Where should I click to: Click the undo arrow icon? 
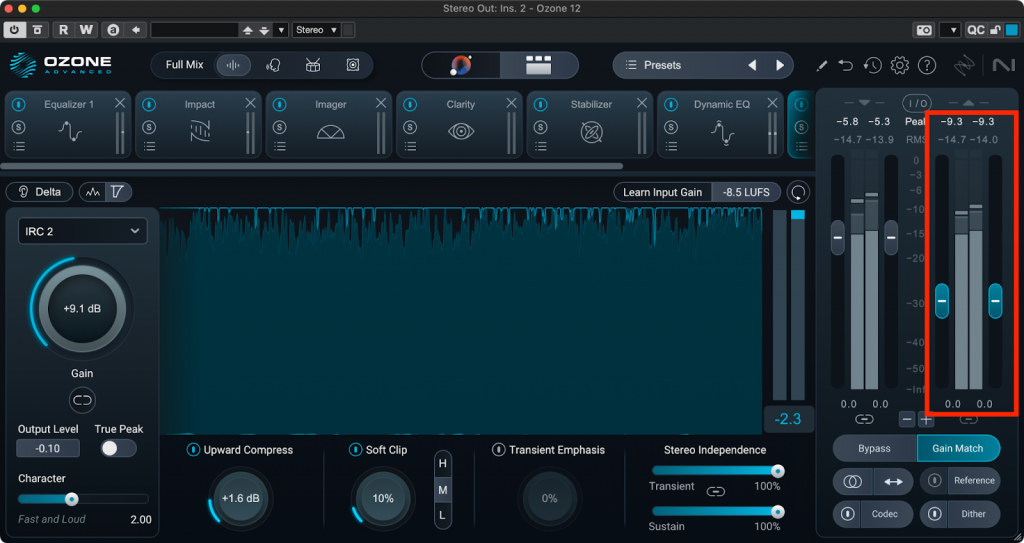click(846, 66)
